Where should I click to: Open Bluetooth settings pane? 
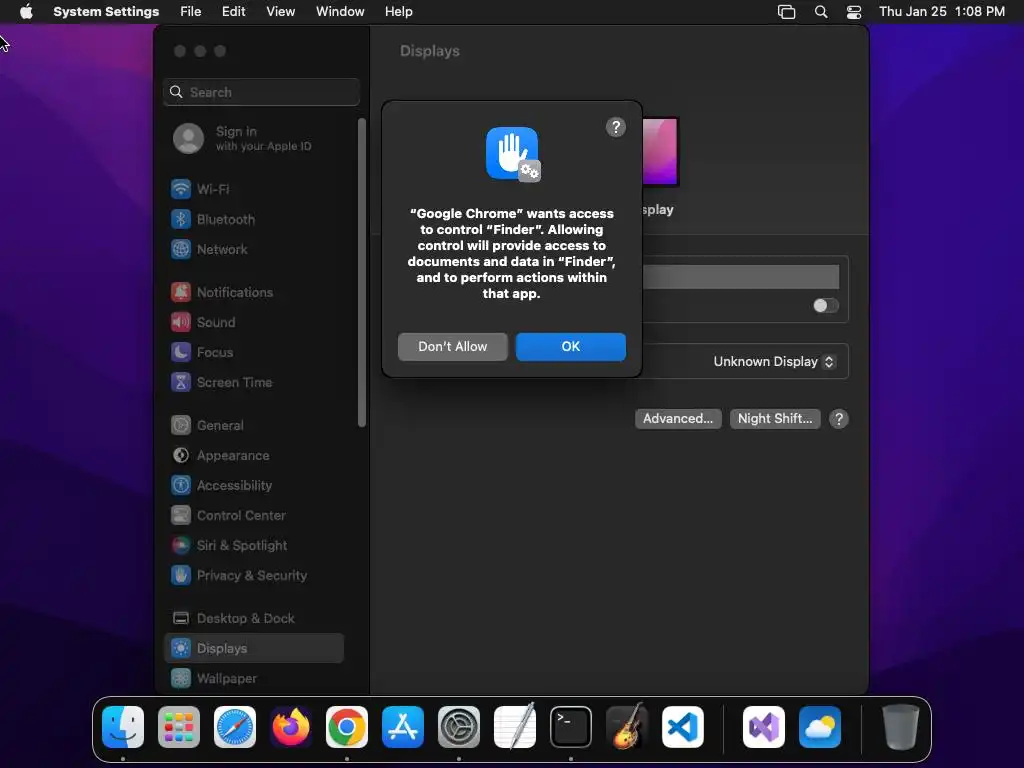(253, 219)
